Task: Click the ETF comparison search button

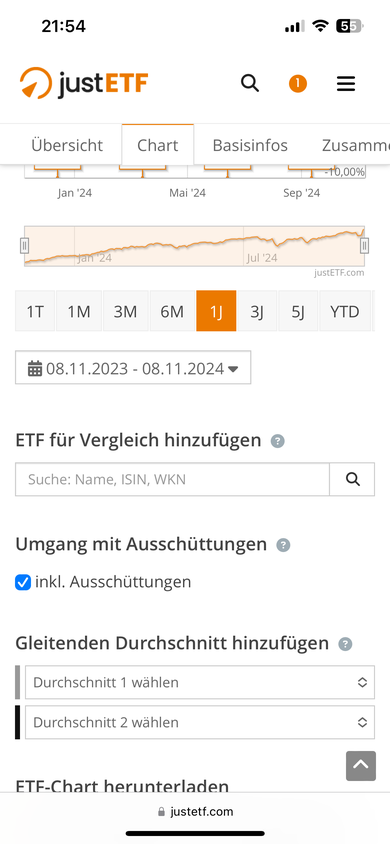Action: click(352, 479)
